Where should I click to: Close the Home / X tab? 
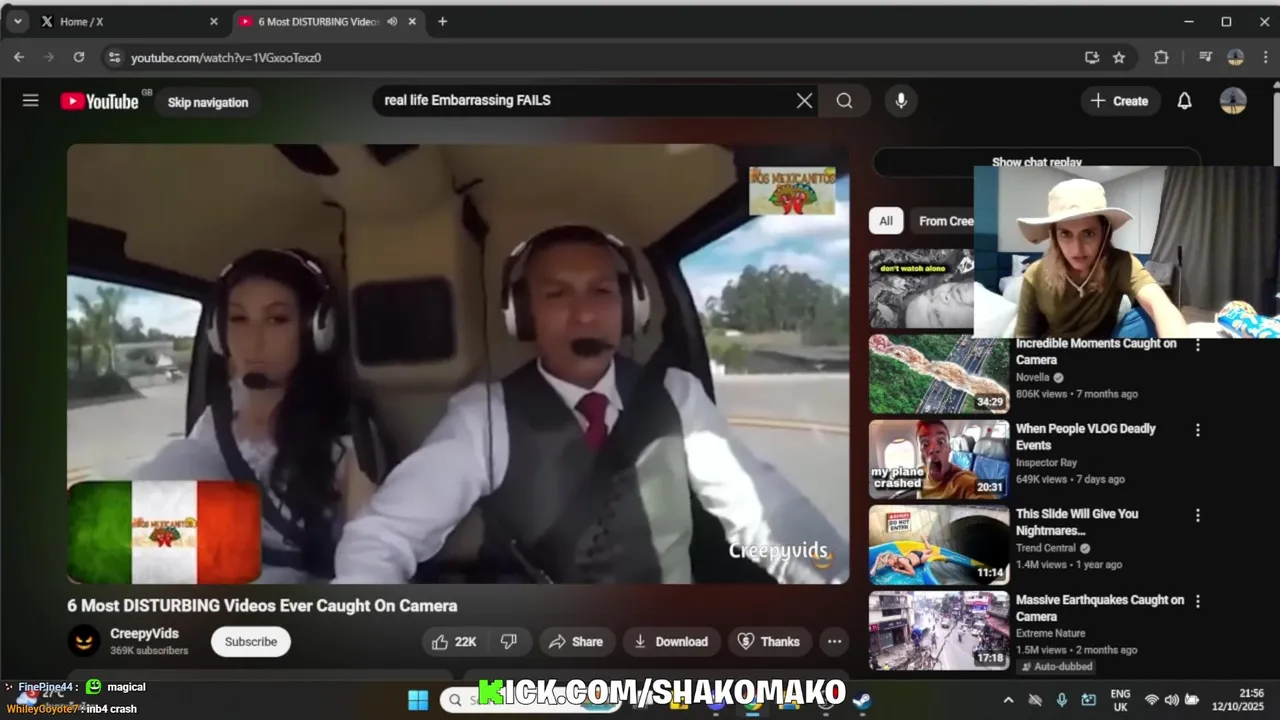click(213, 21)
